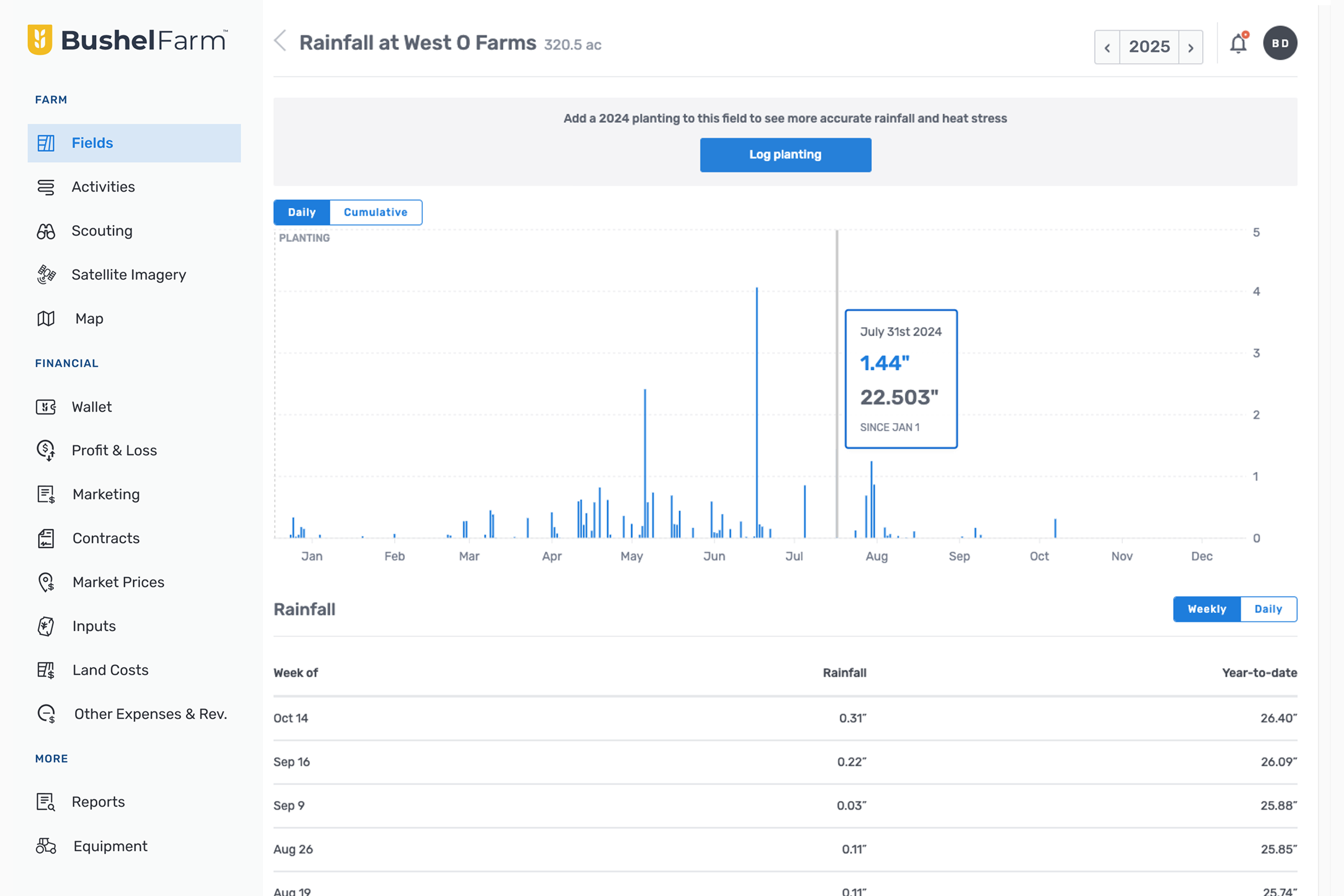Click the BushelFarm logo link
Image resolution: width=1344 pixels, height=896 pixels.
point(127,40)
